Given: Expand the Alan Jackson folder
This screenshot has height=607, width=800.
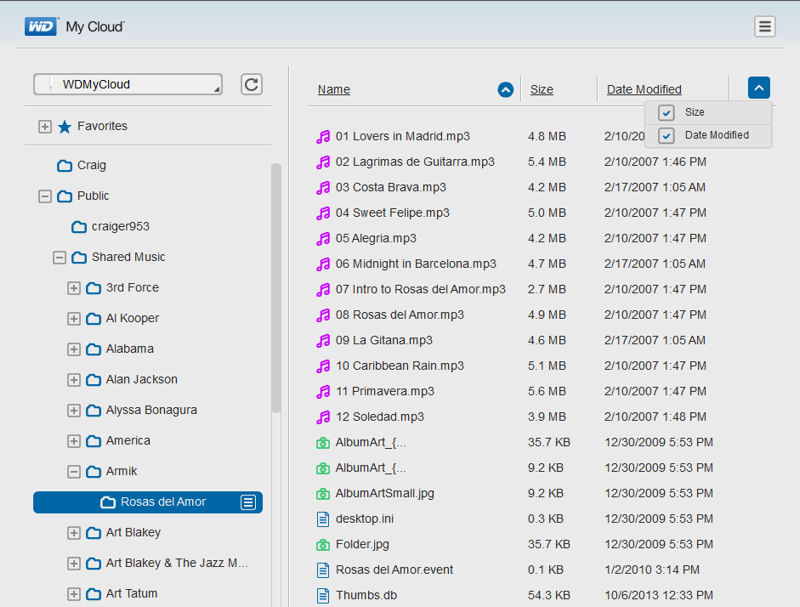Looking at the screenshot, I should coord(74,380).
